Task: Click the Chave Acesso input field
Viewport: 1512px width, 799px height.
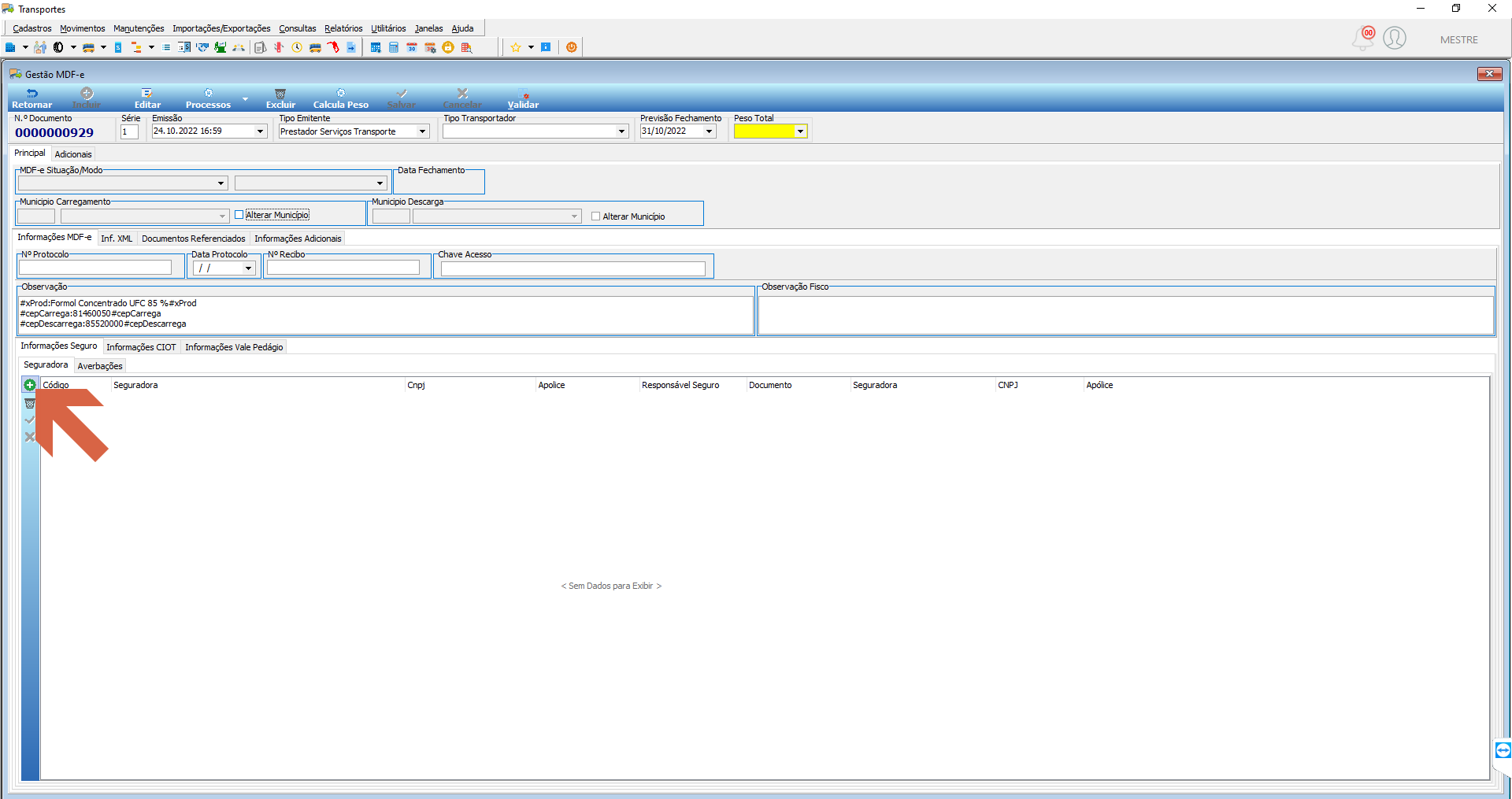Action: tap(573, 268)
